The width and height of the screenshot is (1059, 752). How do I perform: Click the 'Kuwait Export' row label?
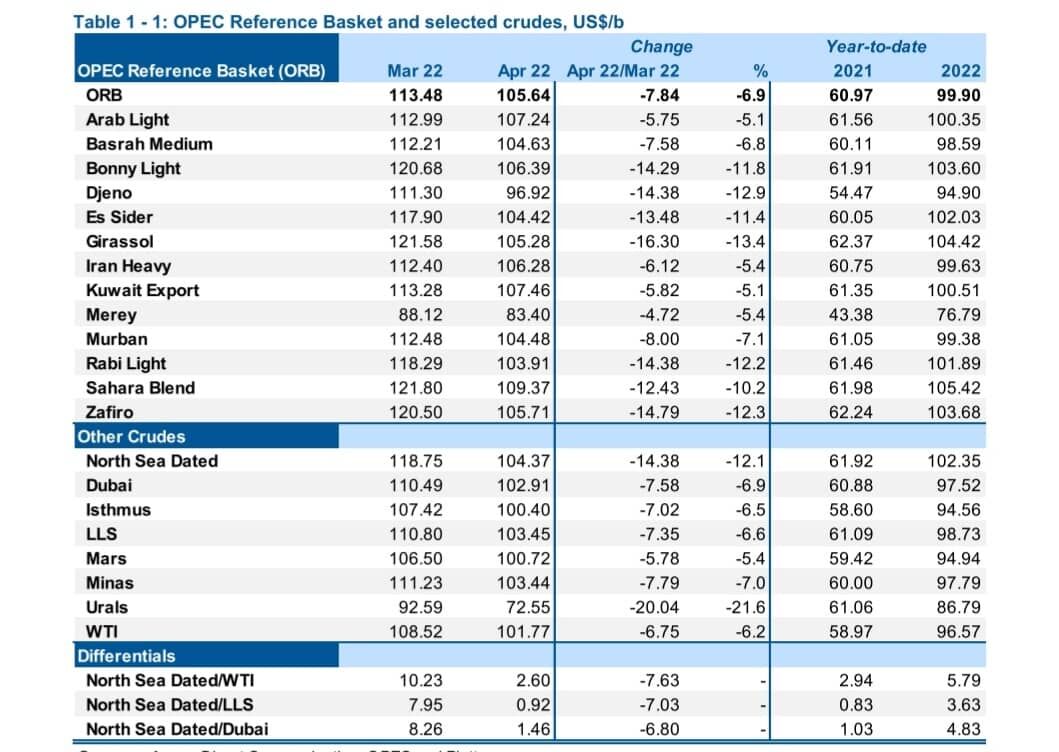(143, 290)
